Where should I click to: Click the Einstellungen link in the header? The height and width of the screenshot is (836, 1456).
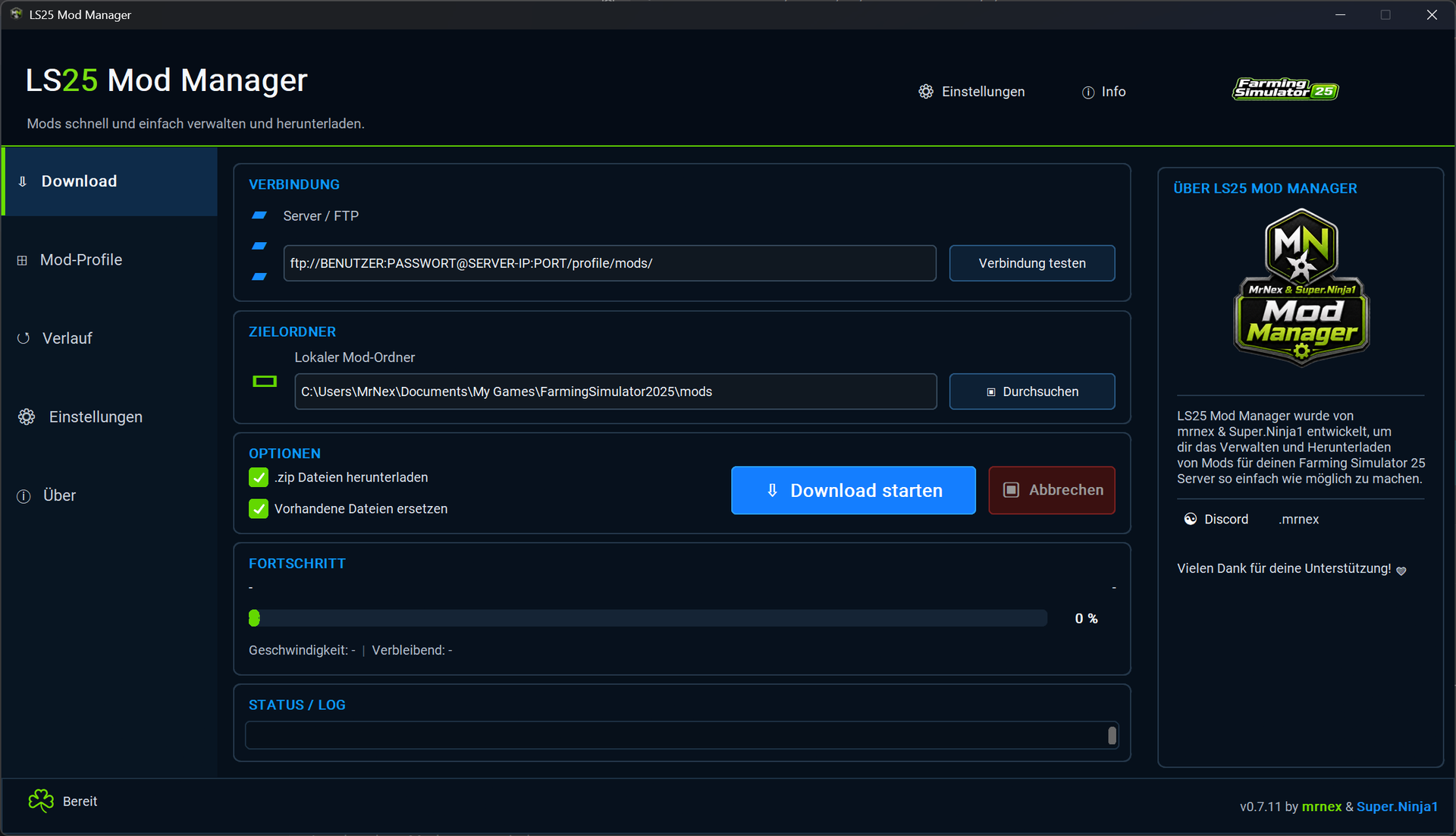pyautogui.click(x=983, y=92)
